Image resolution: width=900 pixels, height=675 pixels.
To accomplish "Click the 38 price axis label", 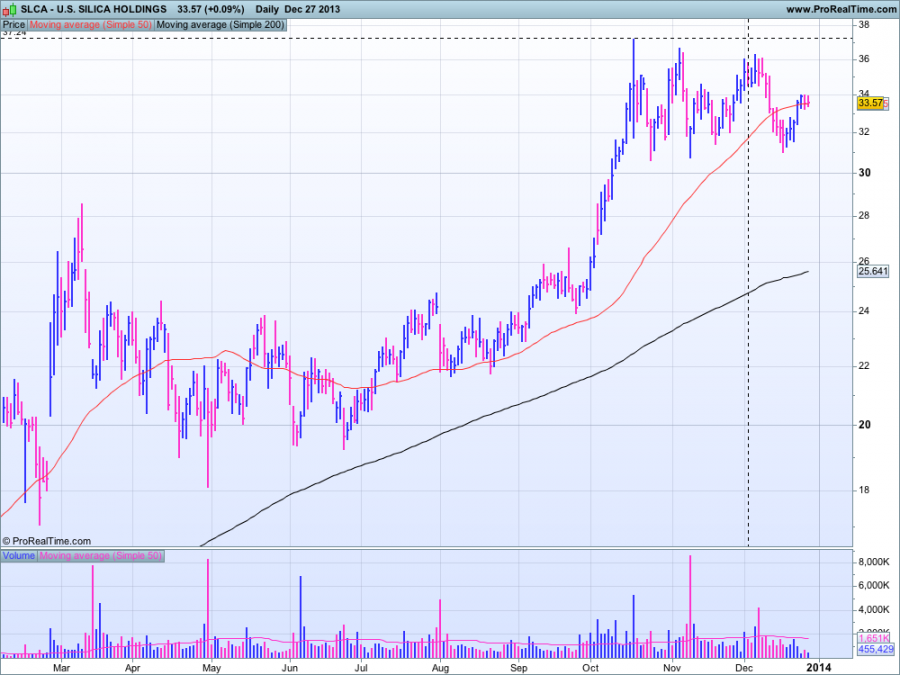I will 864,25.
